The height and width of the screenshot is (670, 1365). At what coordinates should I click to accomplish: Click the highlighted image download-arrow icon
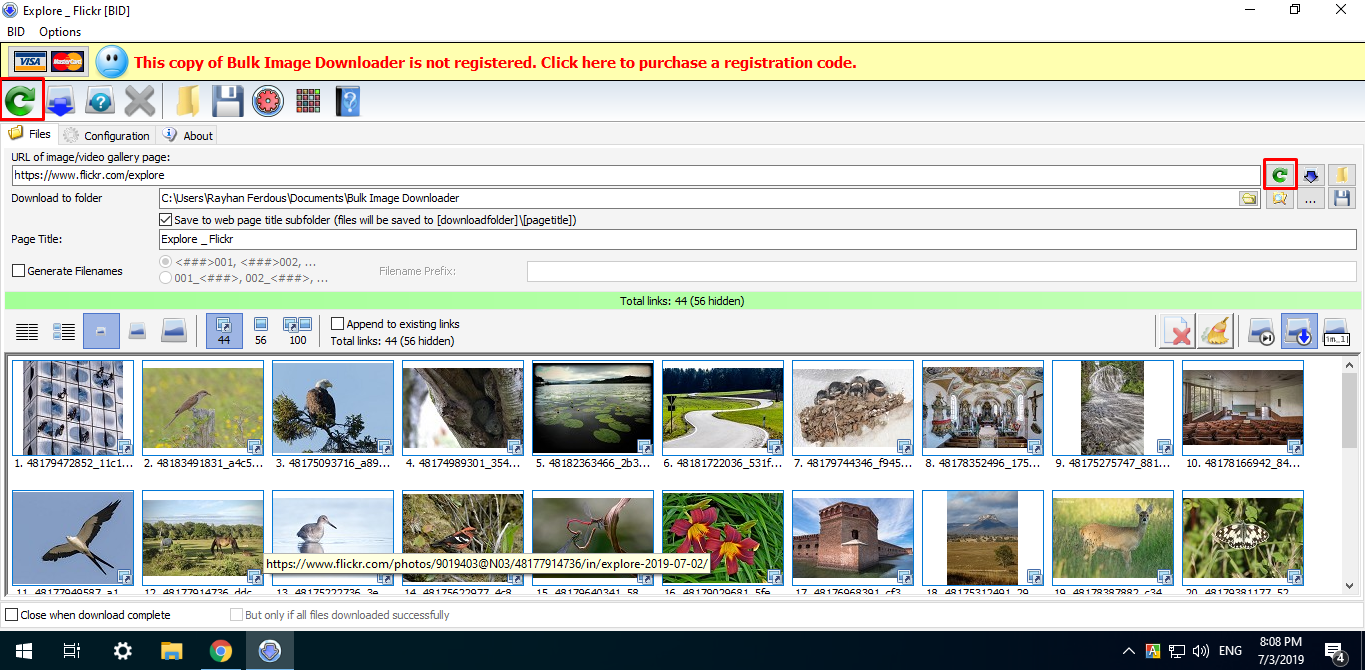pos(1299,331)
